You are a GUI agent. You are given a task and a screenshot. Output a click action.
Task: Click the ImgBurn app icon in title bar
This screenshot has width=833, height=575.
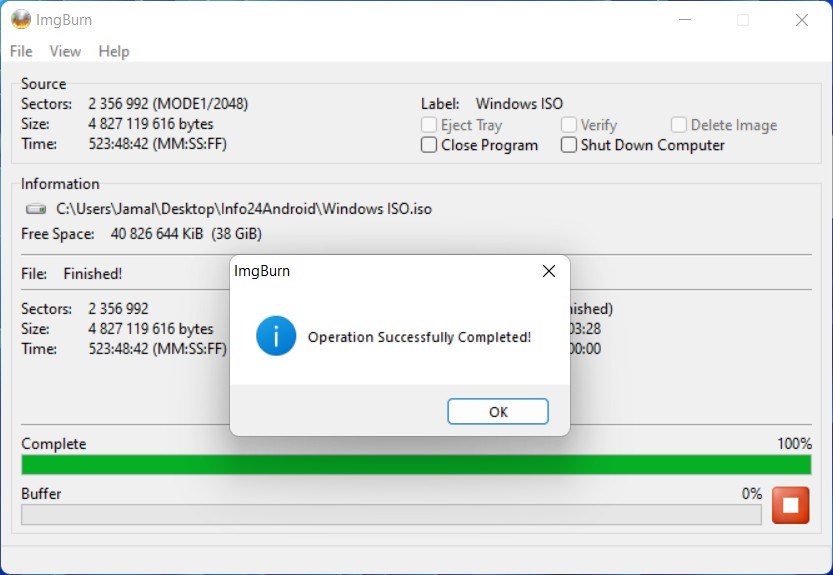pyautogui.click(x=21, y=20)
